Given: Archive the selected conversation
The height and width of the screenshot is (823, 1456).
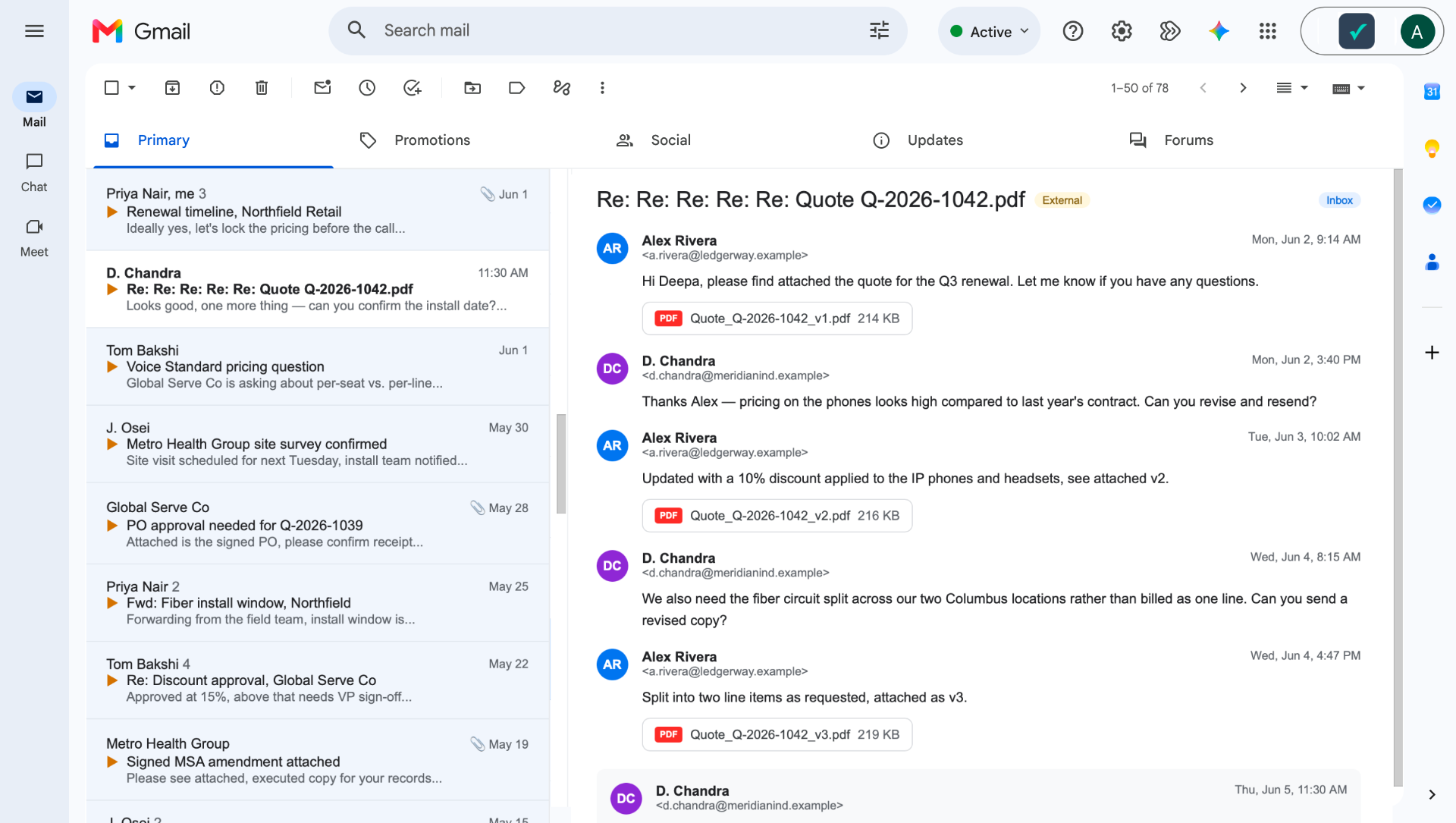Looking at the screenshot, I should click(172, 88).
